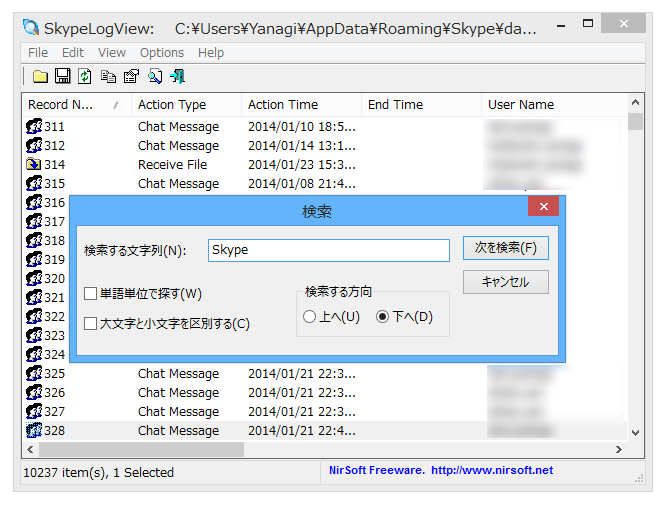
Task: Click the refresh toolbar icon
Action: coord(85,76)
